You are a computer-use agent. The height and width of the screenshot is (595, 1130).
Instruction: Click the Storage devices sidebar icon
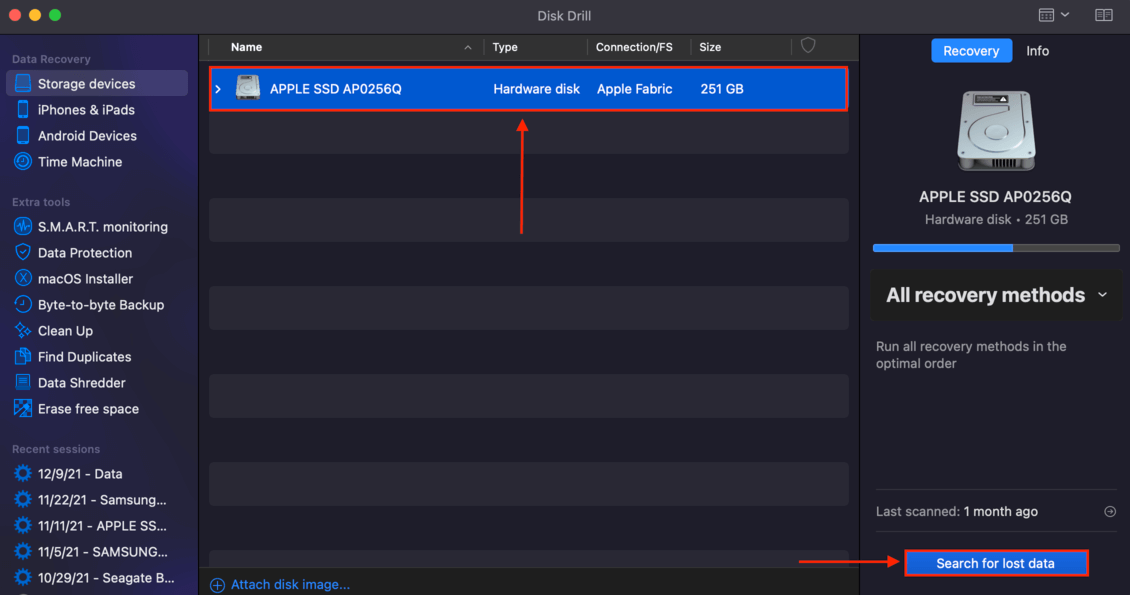[x=23, y=84]
